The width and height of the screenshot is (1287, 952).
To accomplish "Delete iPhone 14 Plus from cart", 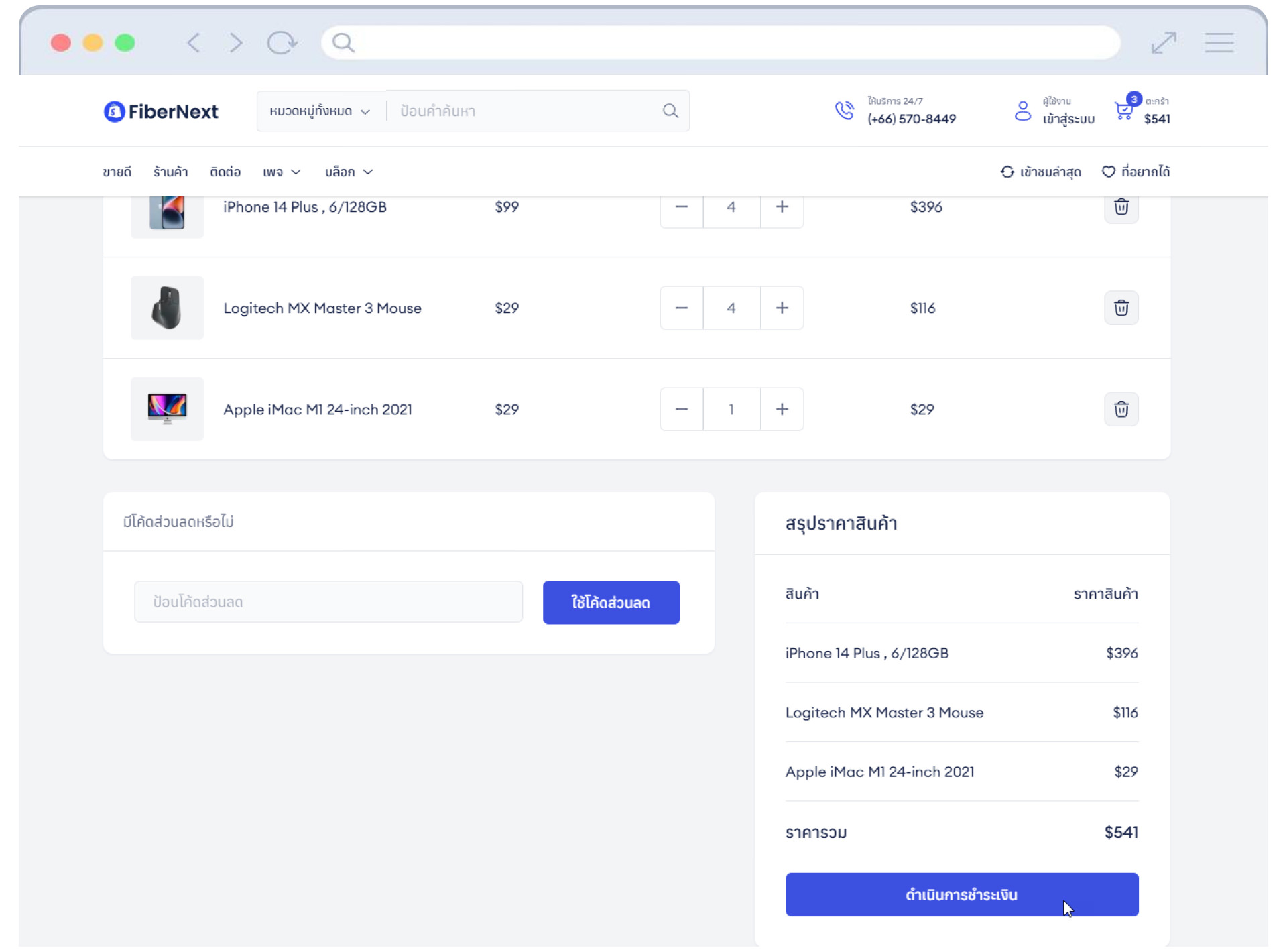I will (x=1121, y=207).
